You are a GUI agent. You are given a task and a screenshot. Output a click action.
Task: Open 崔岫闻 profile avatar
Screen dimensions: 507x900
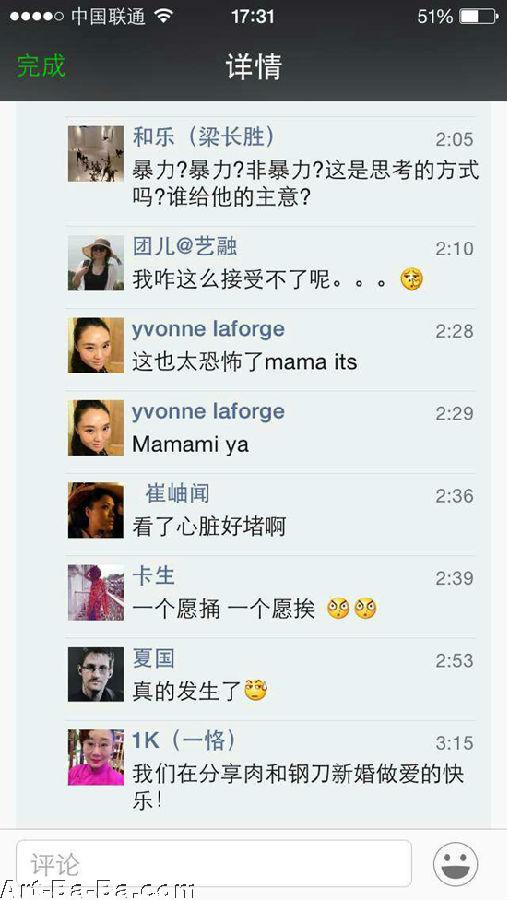point(96,510)
